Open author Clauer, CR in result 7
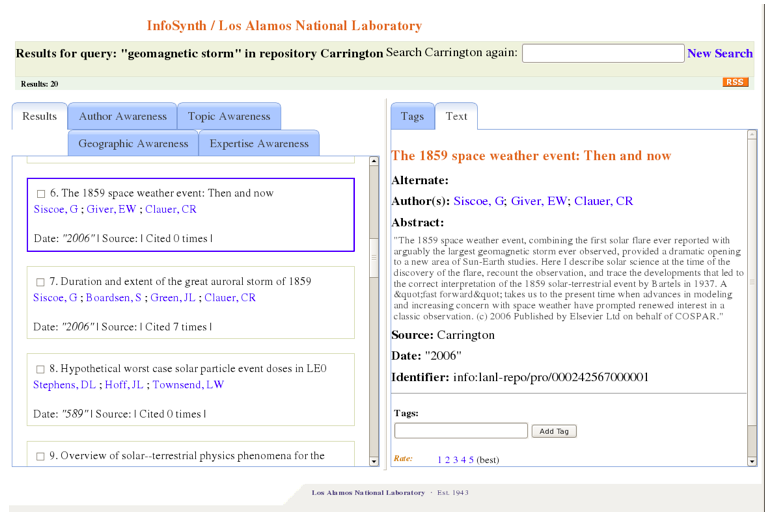The height and width of the screenshot is (519, 770). pyautogui.click(x=230, y=298)
